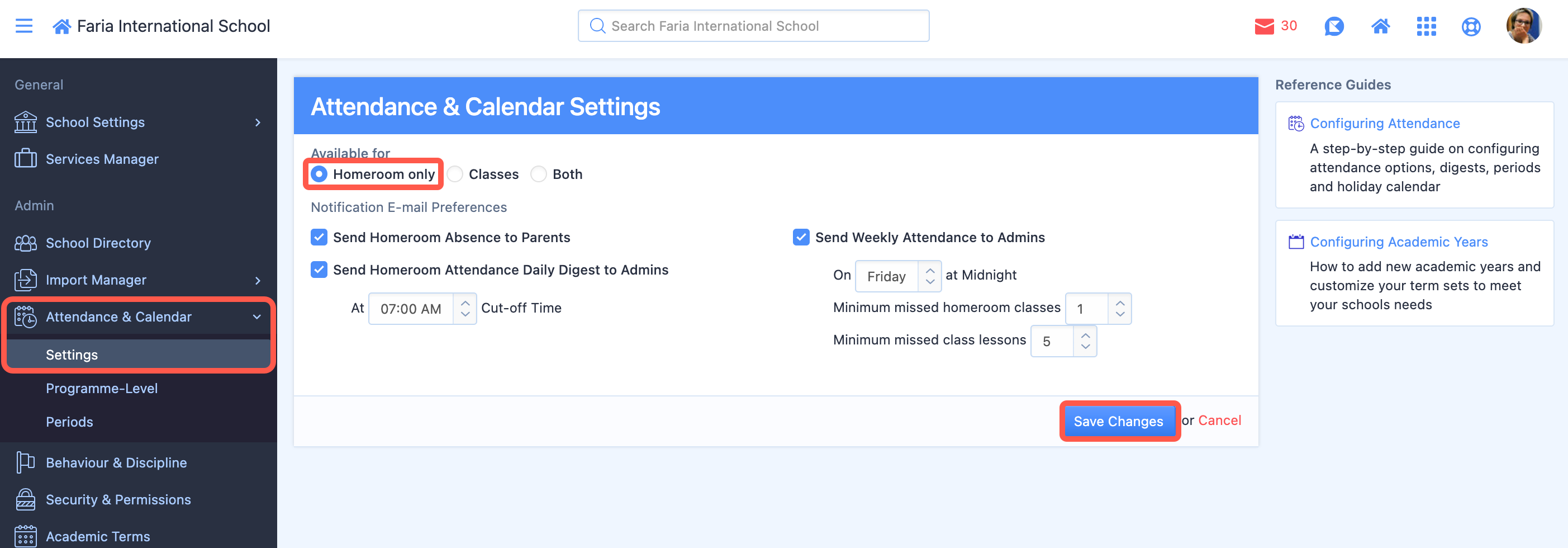Disable Send Weekly Attendance to Admins
Image resolution: width=1568 pixels, height=548 pixels.
pos(800,238)
